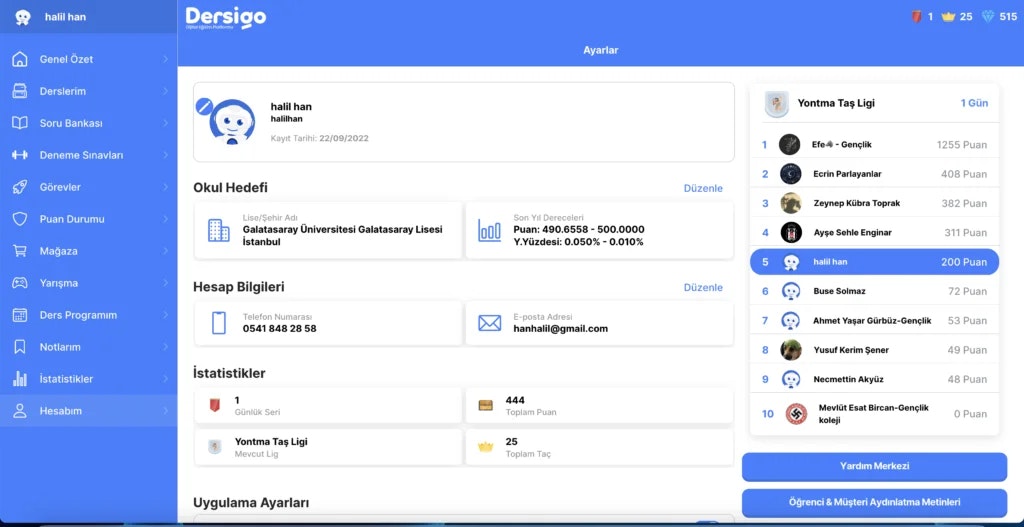Click Efe - Gençlik avatar in leaderboard
1024x527 pixels.
tap(790, 144)
